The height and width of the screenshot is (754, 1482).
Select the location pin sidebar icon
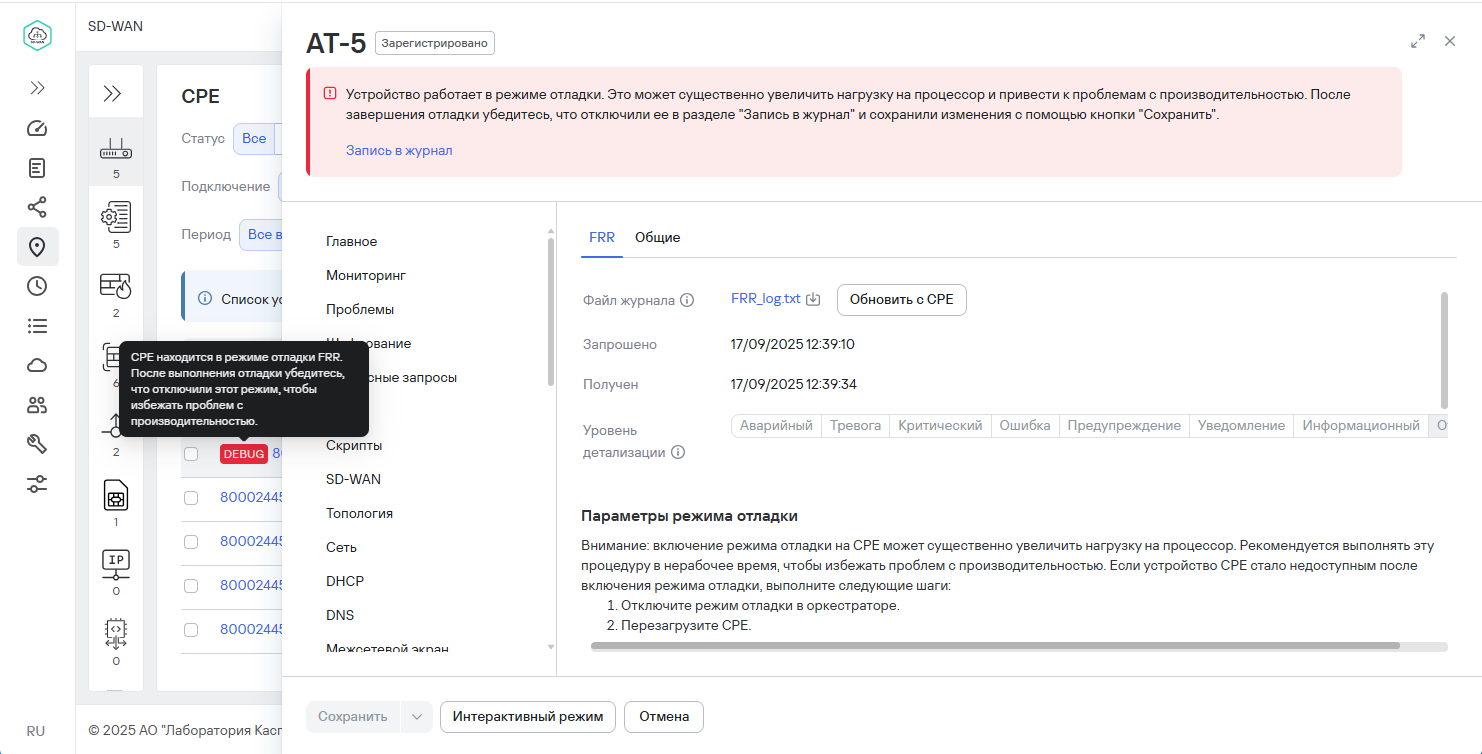[37, 247]
